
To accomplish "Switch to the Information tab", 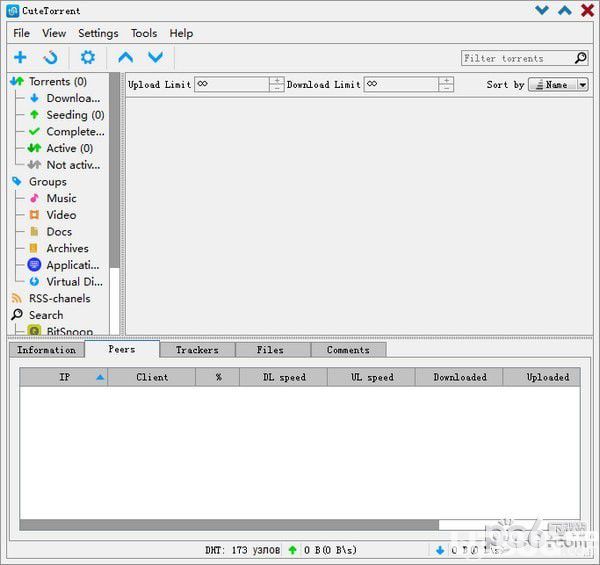I will pyautogui.click(x=47, y=350).
